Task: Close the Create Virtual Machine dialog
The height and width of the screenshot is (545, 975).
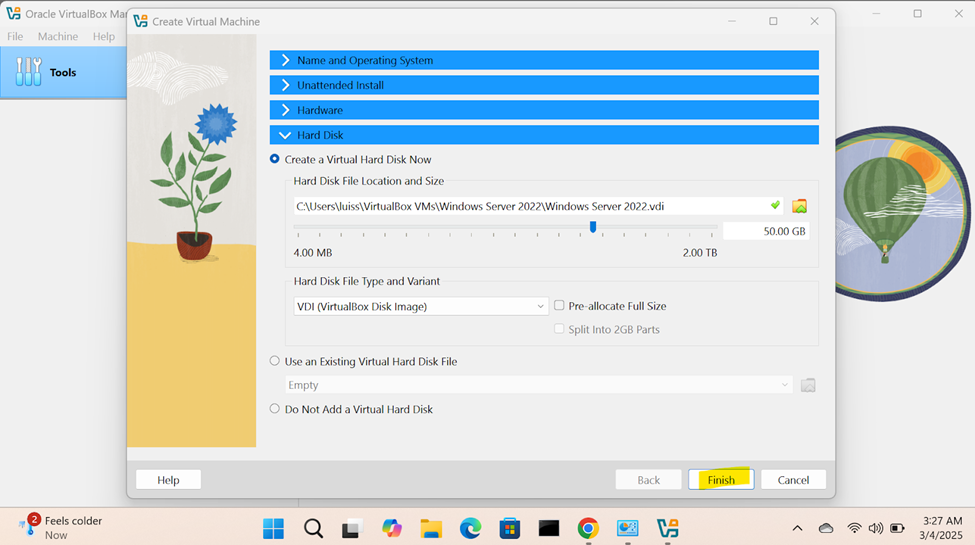Action: click(815, 21)
